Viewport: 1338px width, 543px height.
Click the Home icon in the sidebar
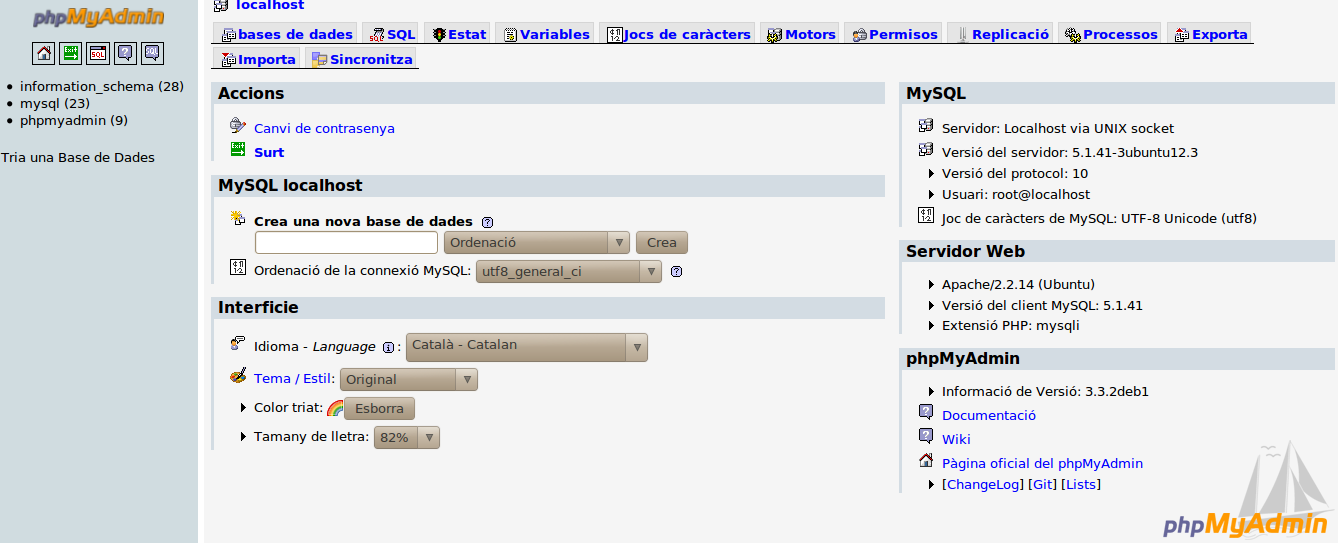click(44, 53)
